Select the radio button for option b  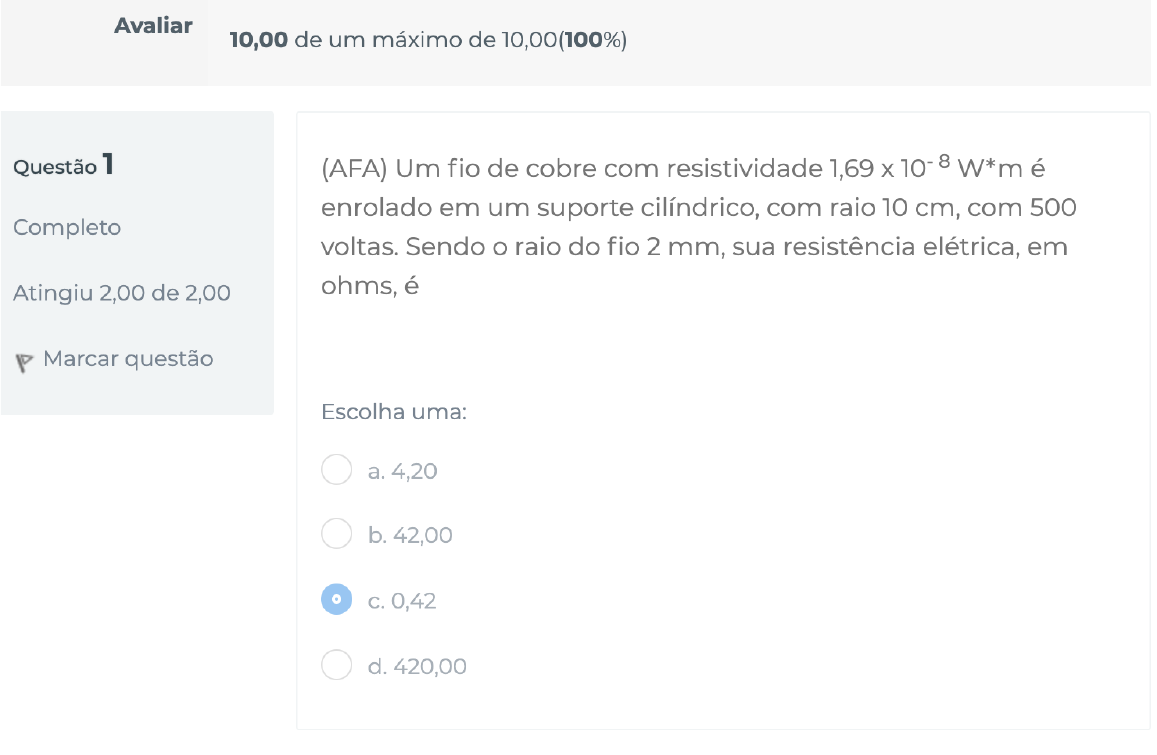(x=336, y=534)
